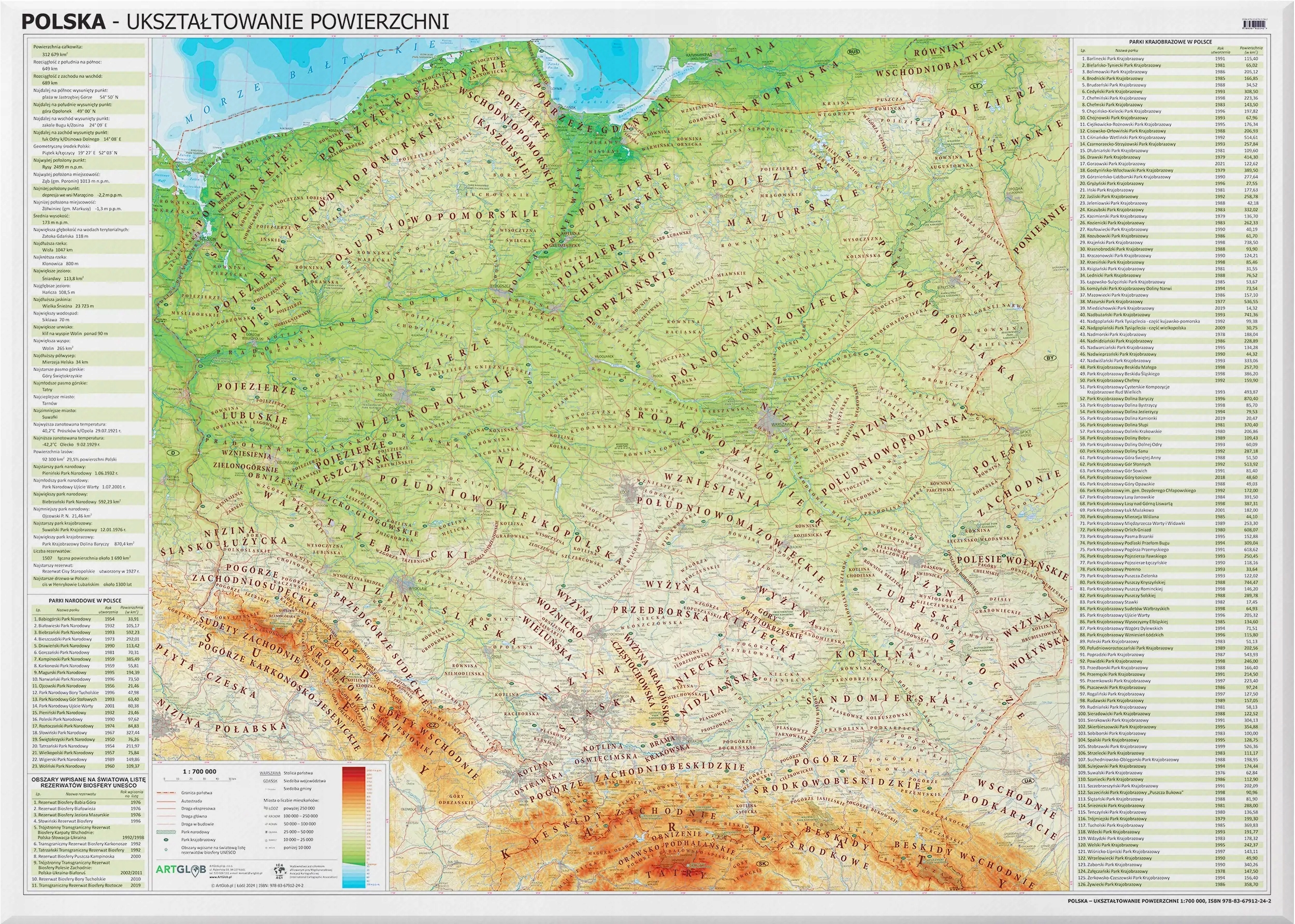Screen dimensions: 1295x924
Task: Click the ICA ACI globe emblem
Action: 280,871
